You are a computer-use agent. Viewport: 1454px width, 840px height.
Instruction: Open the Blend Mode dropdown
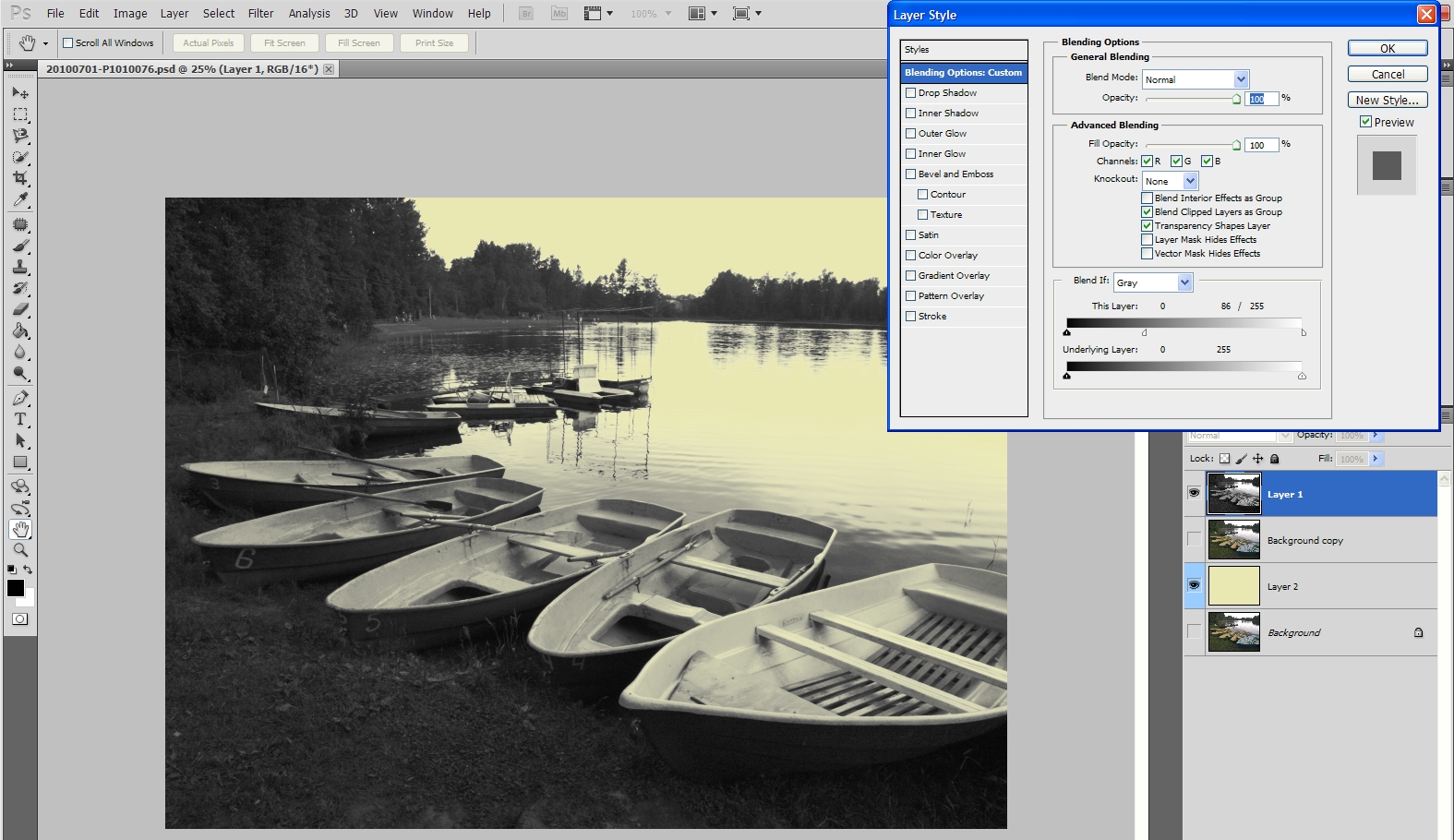[x=1196, y=79]
